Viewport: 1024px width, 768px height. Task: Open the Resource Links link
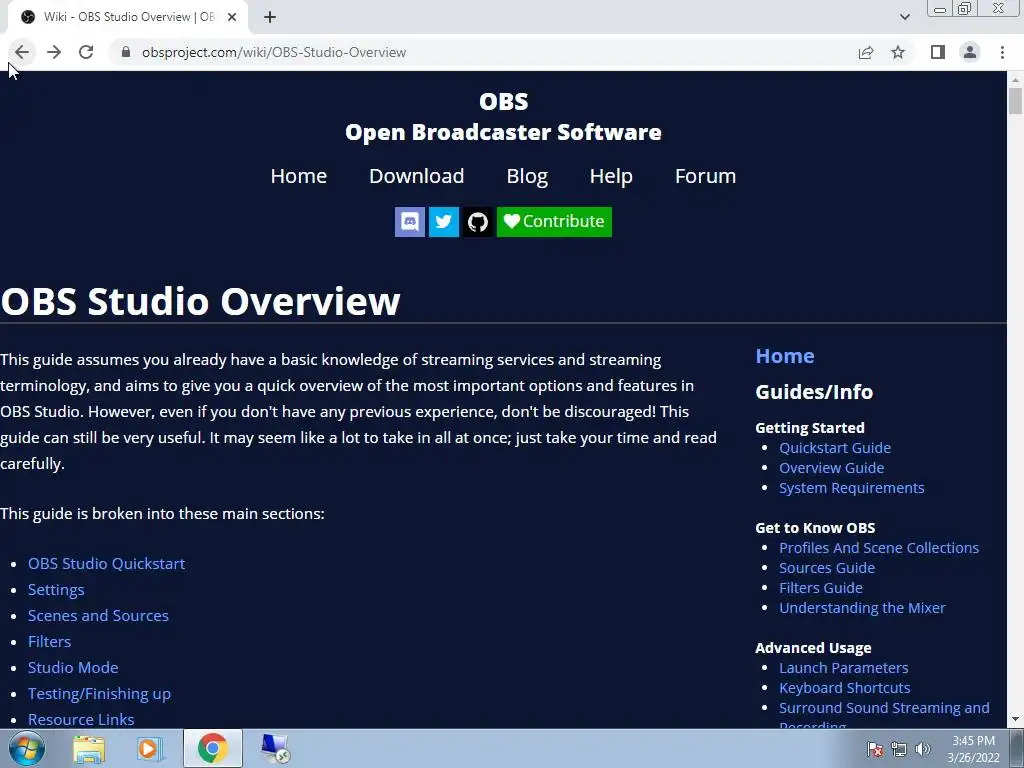[x=81, y=720]
